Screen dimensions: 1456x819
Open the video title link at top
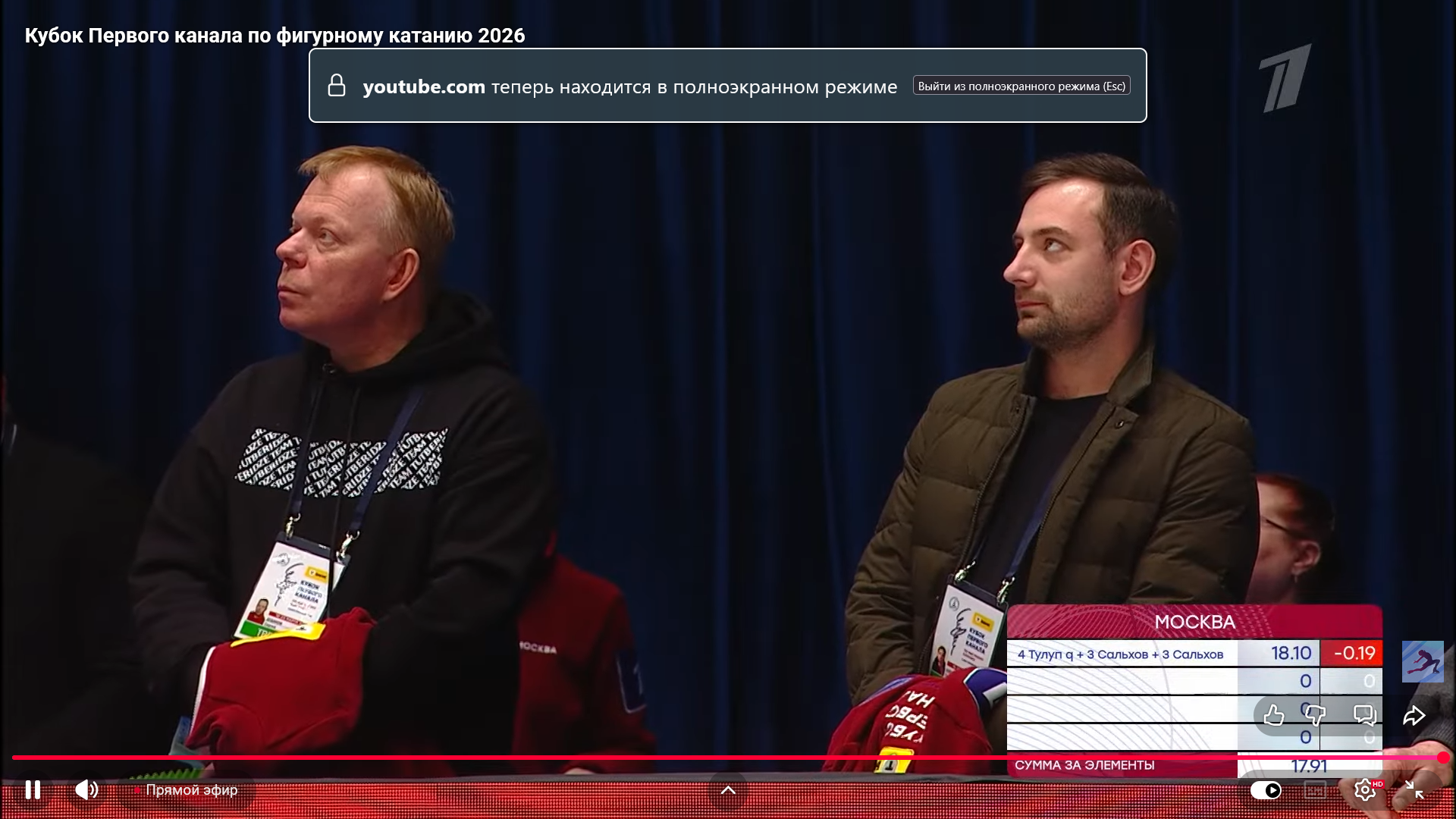tap(275, 36)
